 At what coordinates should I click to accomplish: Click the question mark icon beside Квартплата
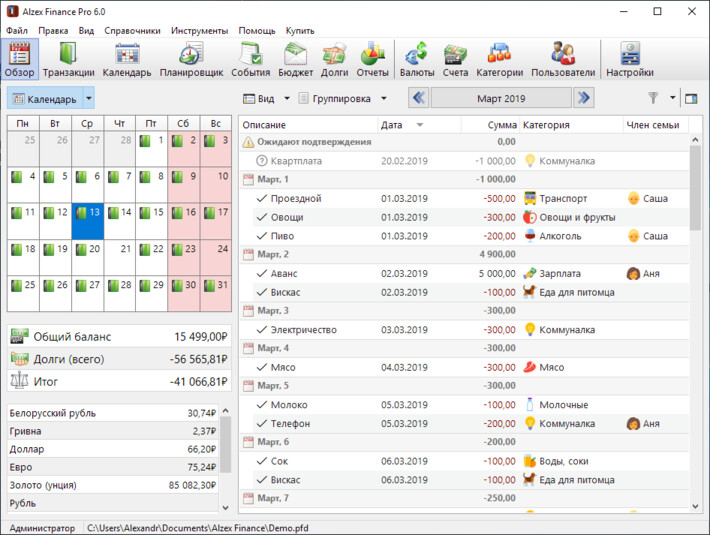pyautogui.click(x=262, y=161)
